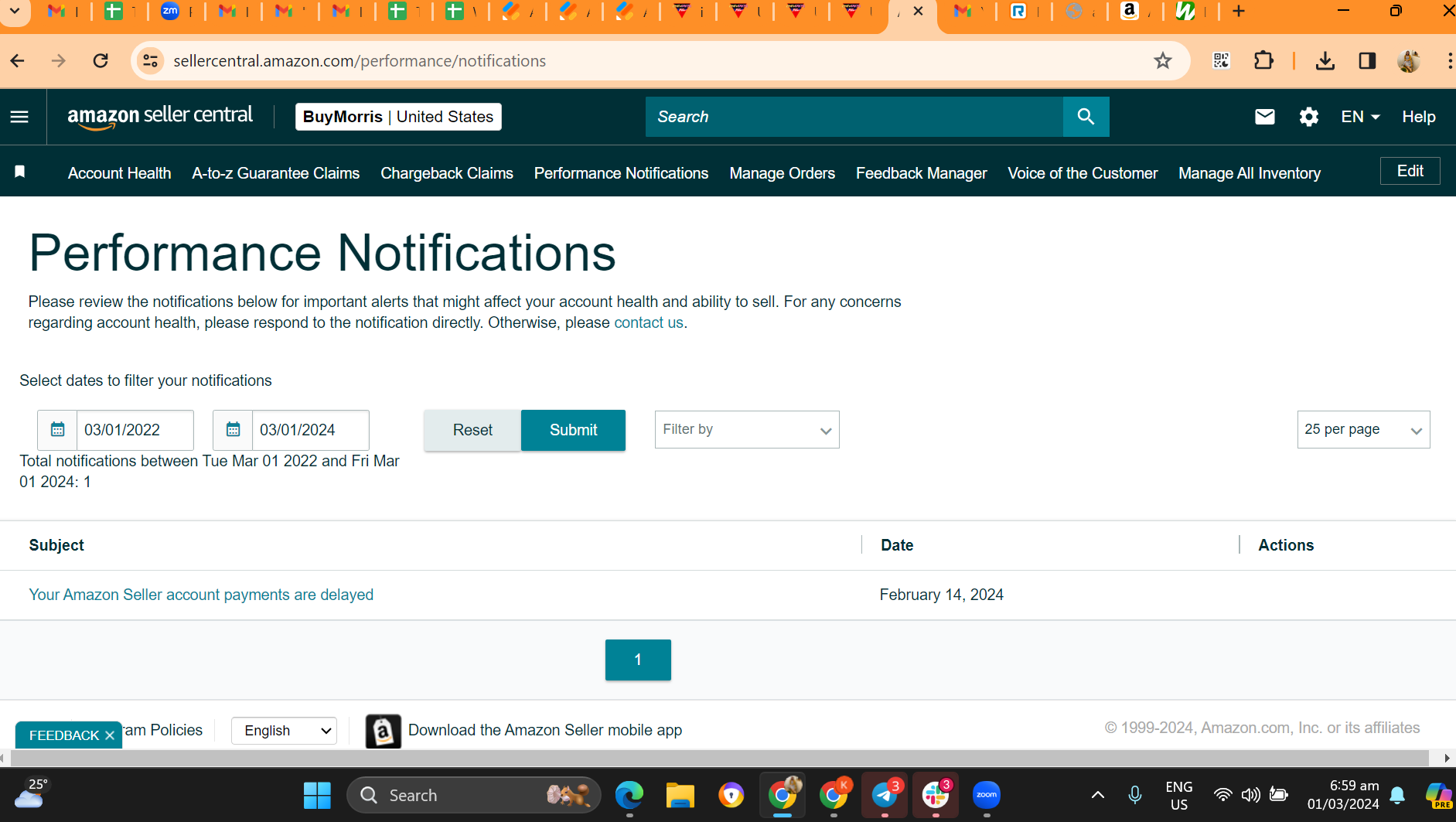Click the Submit button
1456x822 pixels.
(x=573, y=430)
